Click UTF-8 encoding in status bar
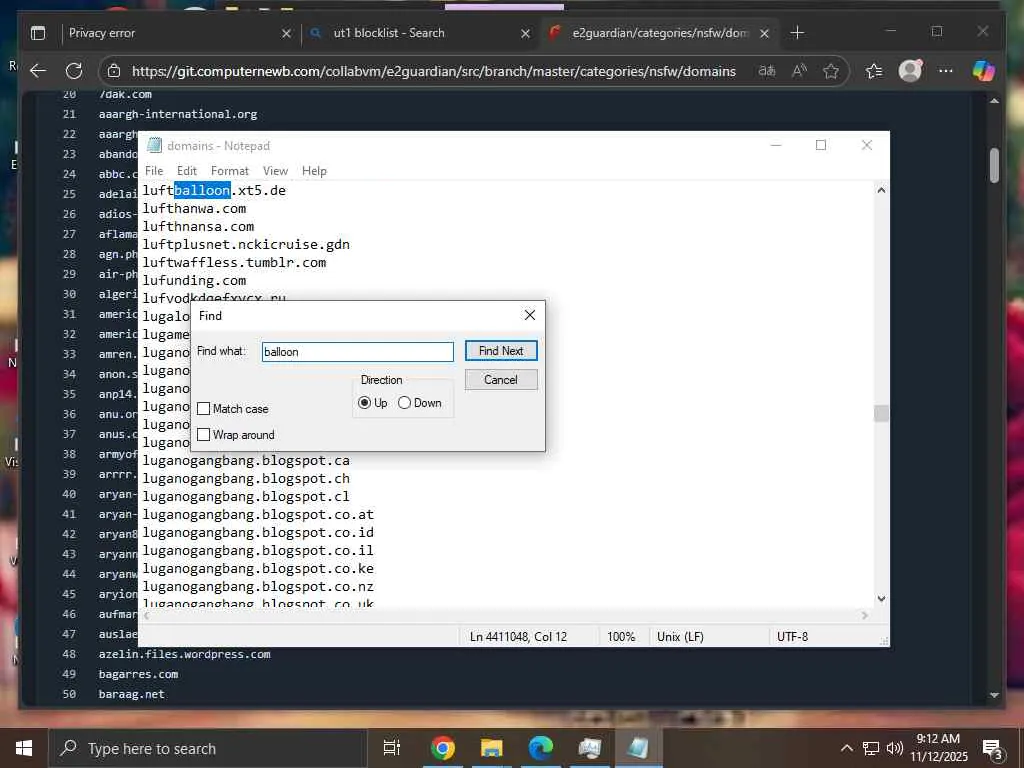Image resolution: width=1024 pixels, height=768 pixels. point(792,637)
